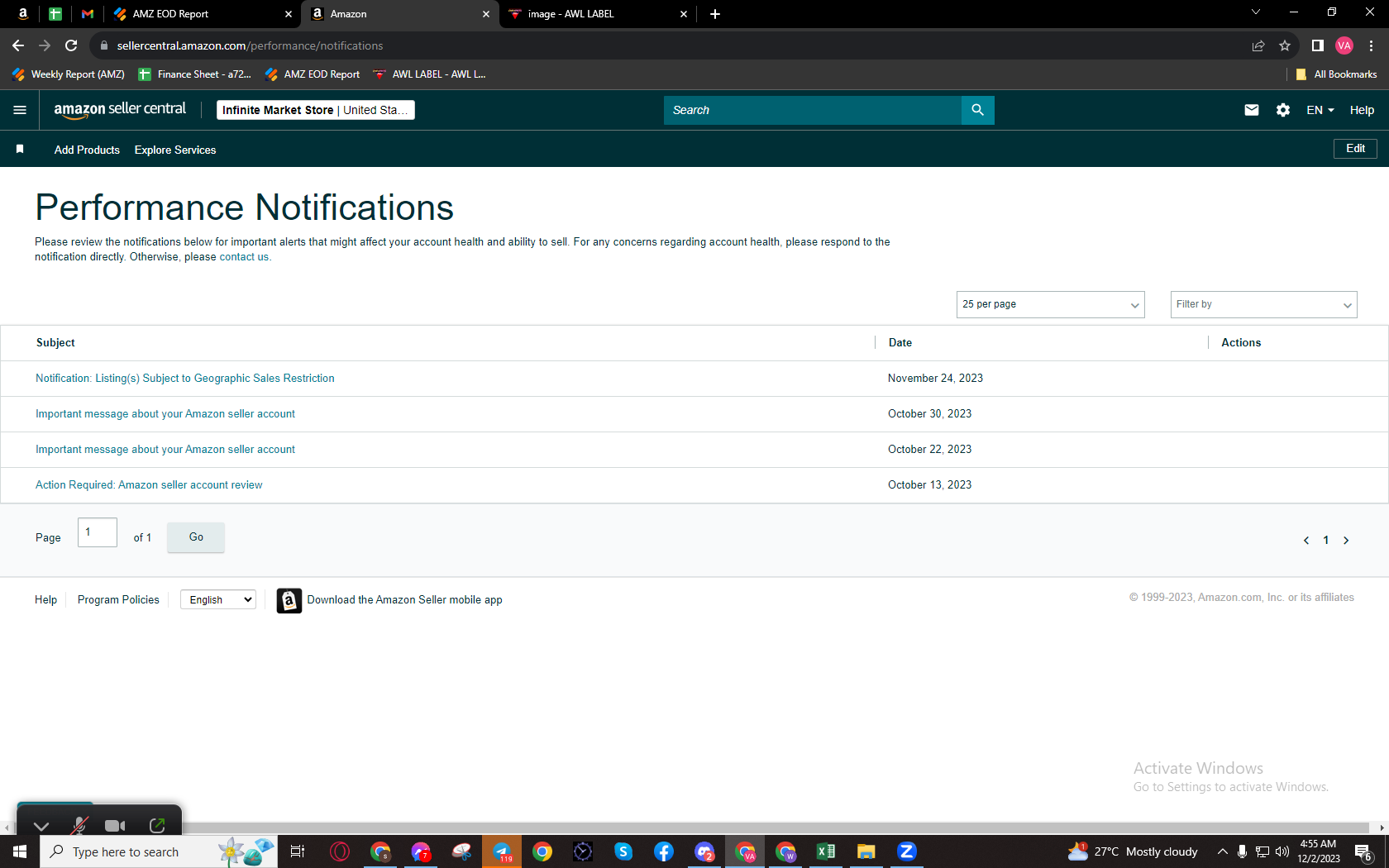
Task: Open the Chrome profile avatar VA
Action: tap(1344, 45)
